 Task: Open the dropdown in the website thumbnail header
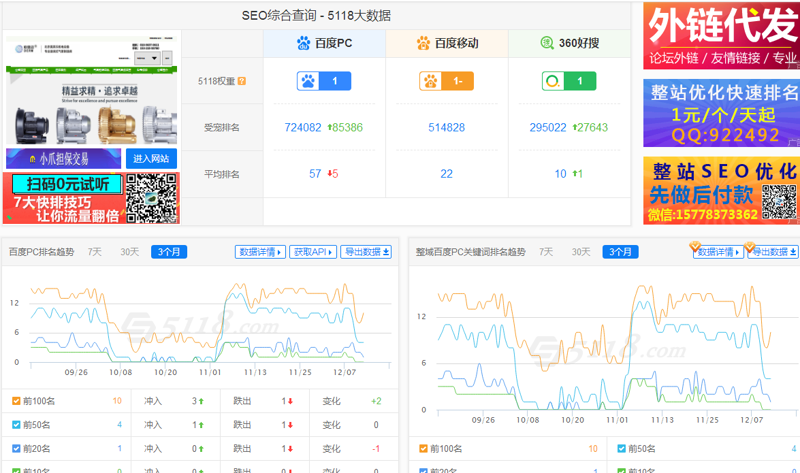point(147,58)
